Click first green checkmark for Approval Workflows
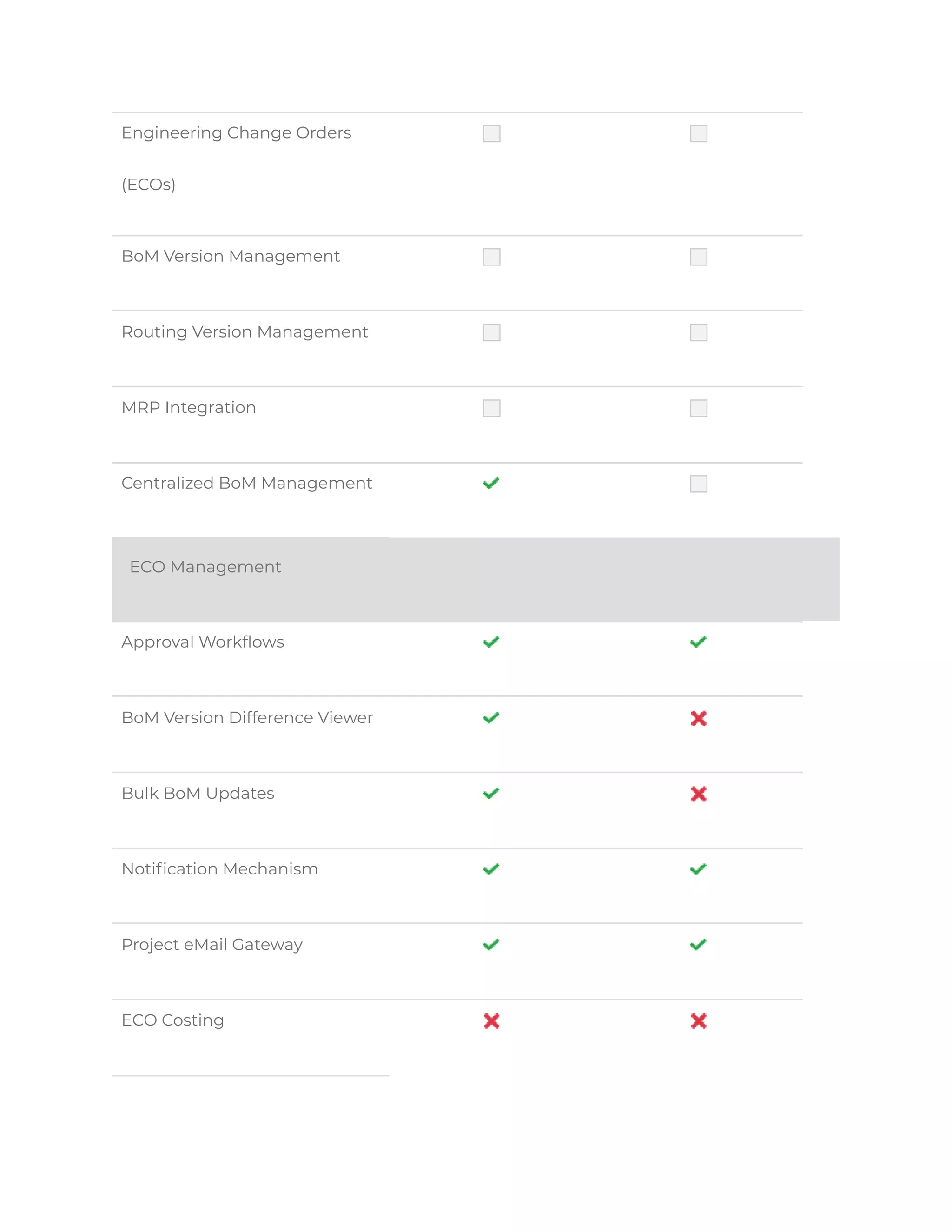 tap(491, 642)
